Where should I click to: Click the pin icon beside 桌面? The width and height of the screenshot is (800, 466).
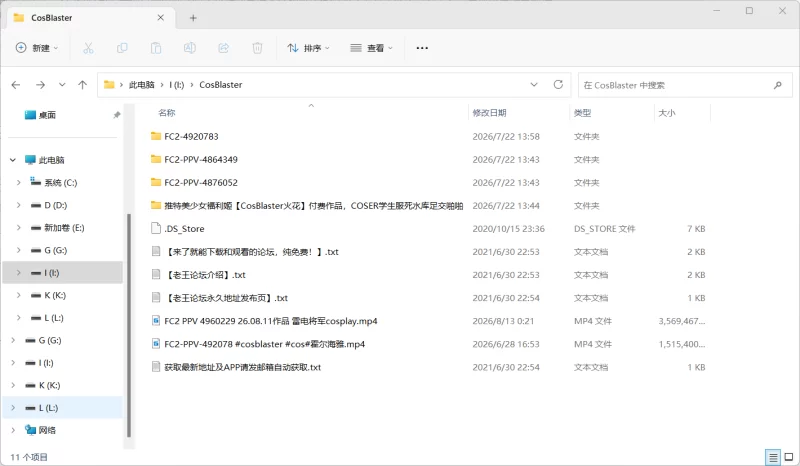coord(117,115)
